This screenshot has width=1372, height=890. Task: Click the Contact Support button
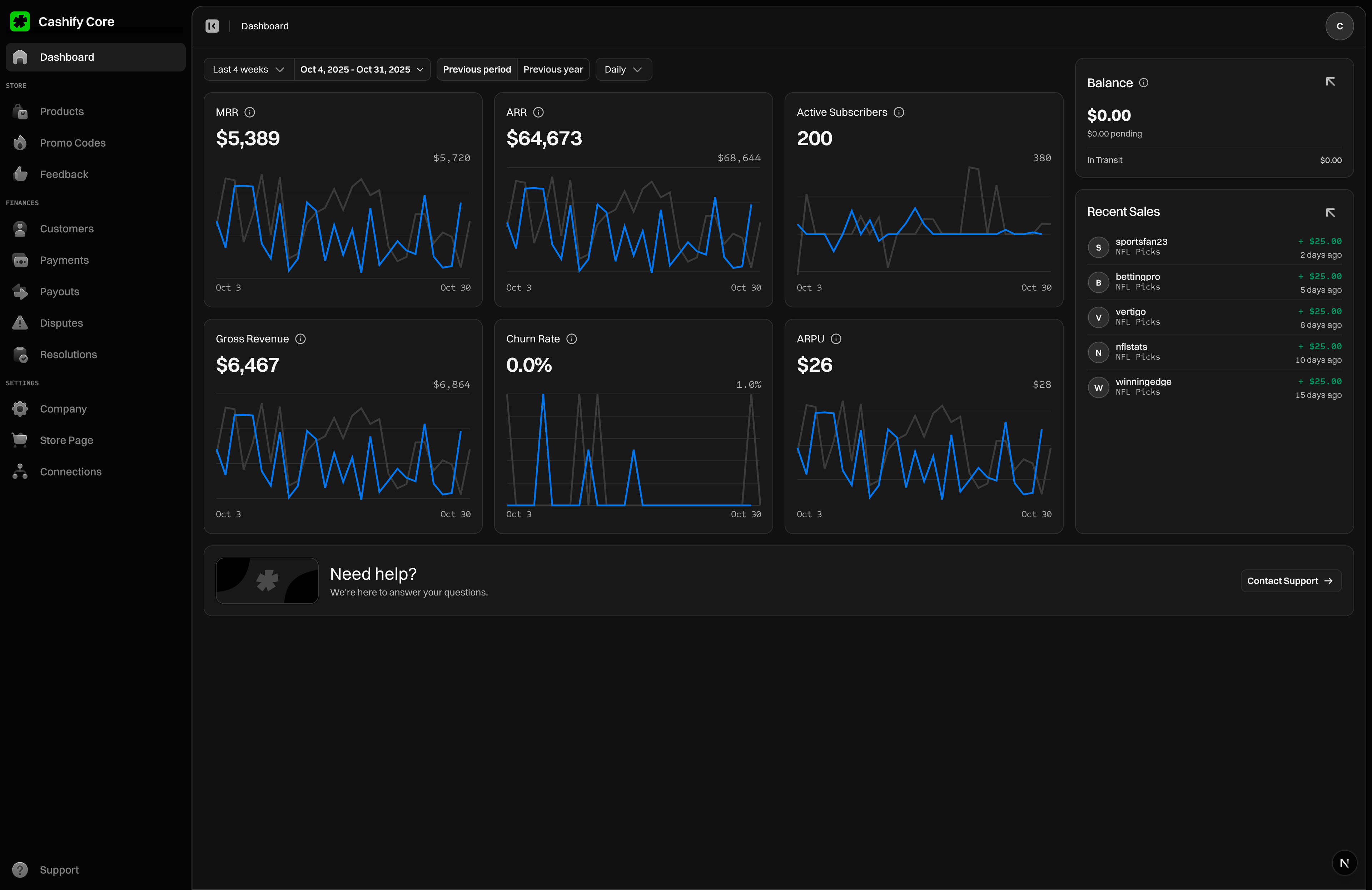(x=1291, y=581)
